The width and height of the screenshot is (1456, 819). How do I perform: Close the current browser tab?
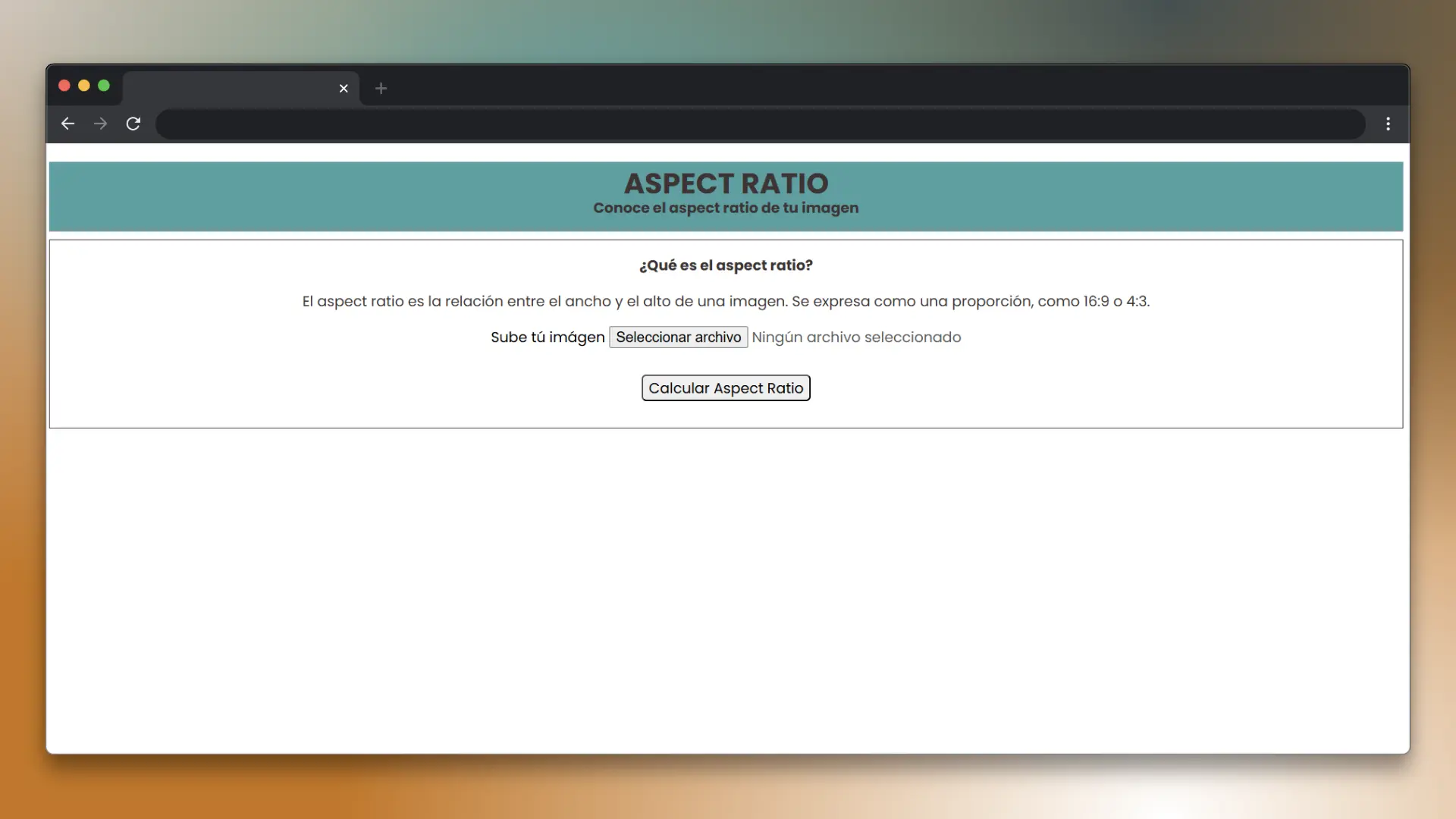pyautogui.click(x=344, y=89)
